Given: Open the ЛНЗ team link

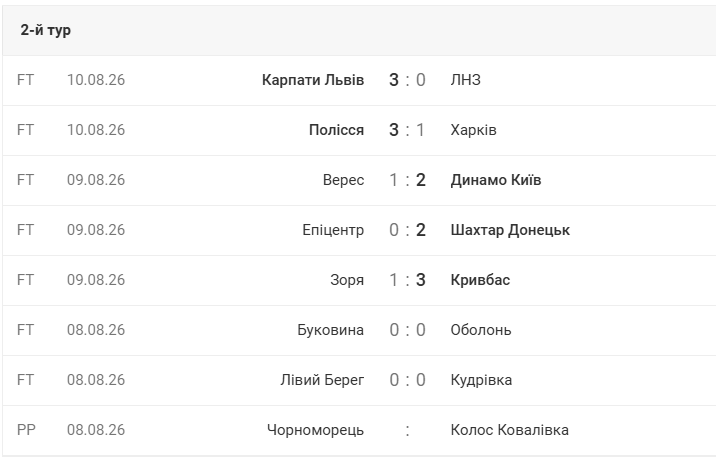Looking at the screenshot, I should 465,80.
